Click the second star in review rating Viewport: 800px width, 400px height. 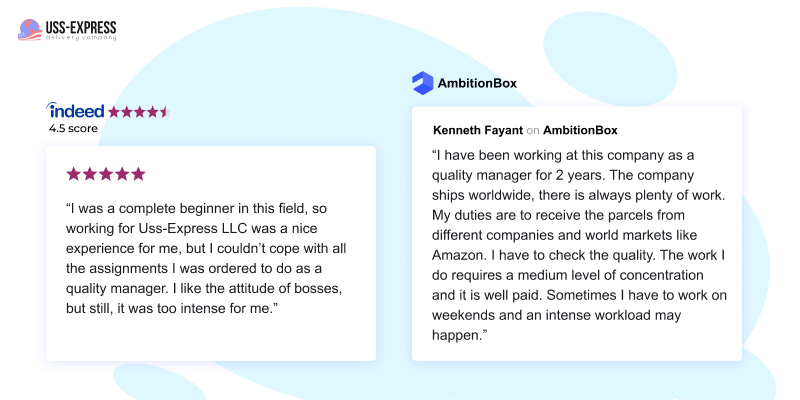pyautogui.click(x=90, y=174)
